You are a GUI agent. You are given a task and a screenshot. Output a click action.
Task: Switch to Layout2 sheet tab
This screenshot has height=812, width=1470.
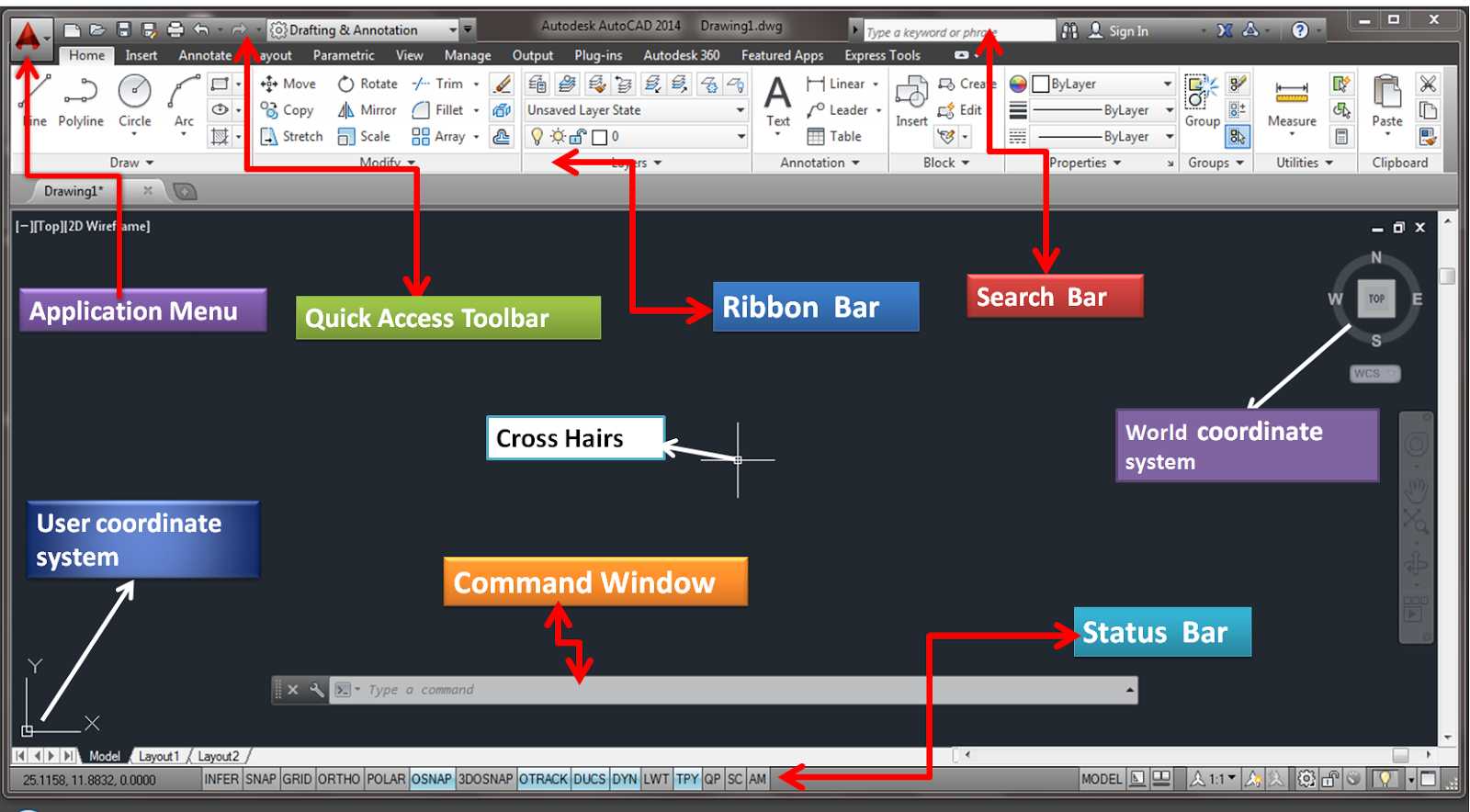tap(219, 756)
